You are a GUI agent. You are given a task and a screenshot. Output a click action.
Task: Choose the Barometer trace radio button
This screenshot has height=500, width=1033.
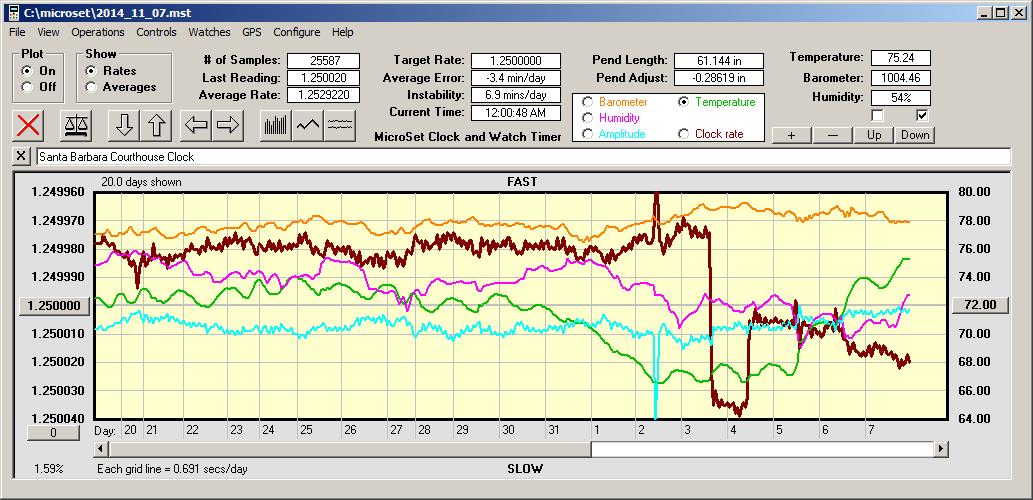pyautogui.click(x=588, y=102)
